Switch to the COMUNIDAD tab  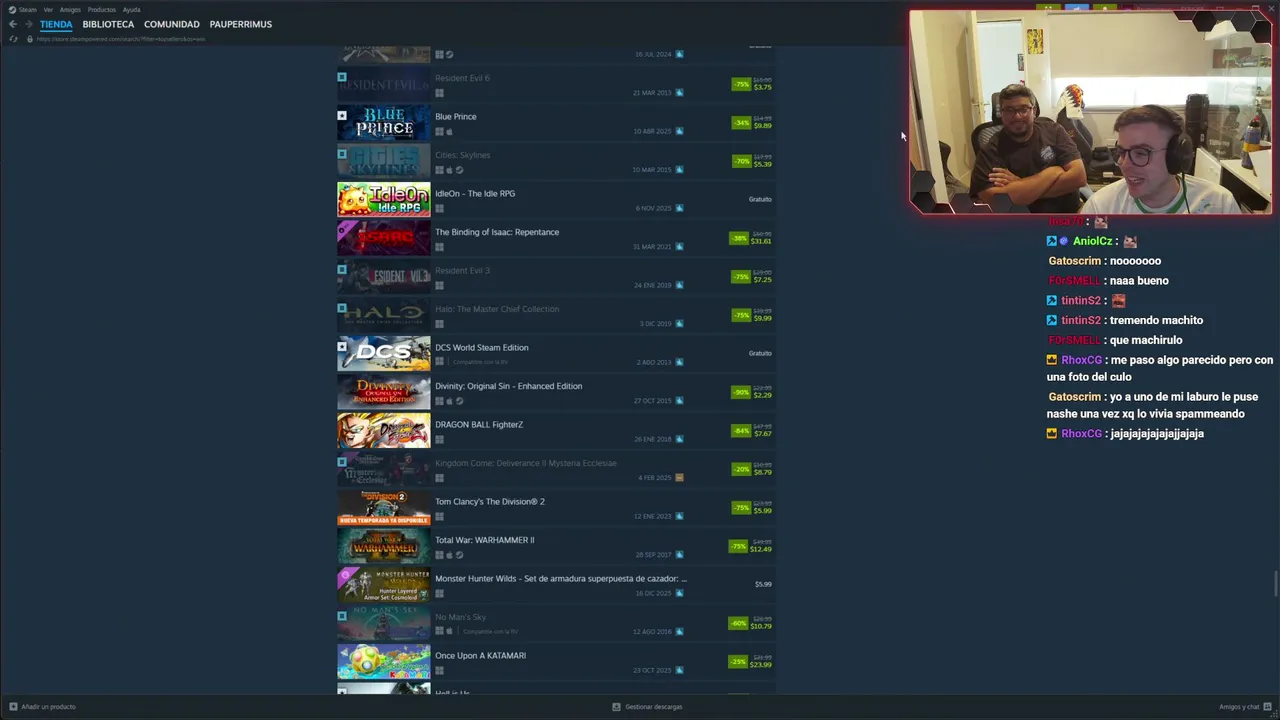[x=172, y=24]
